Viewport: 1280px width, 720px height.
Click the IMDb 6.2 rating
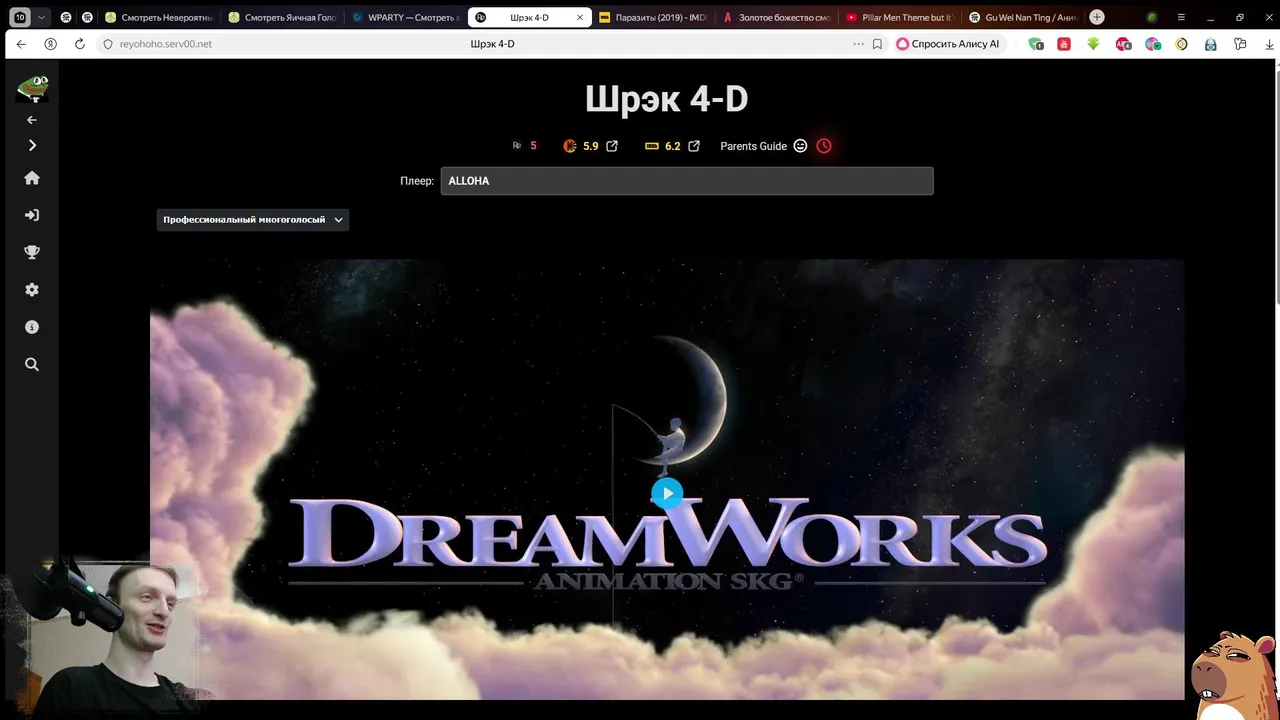click(x=663, y=146)
